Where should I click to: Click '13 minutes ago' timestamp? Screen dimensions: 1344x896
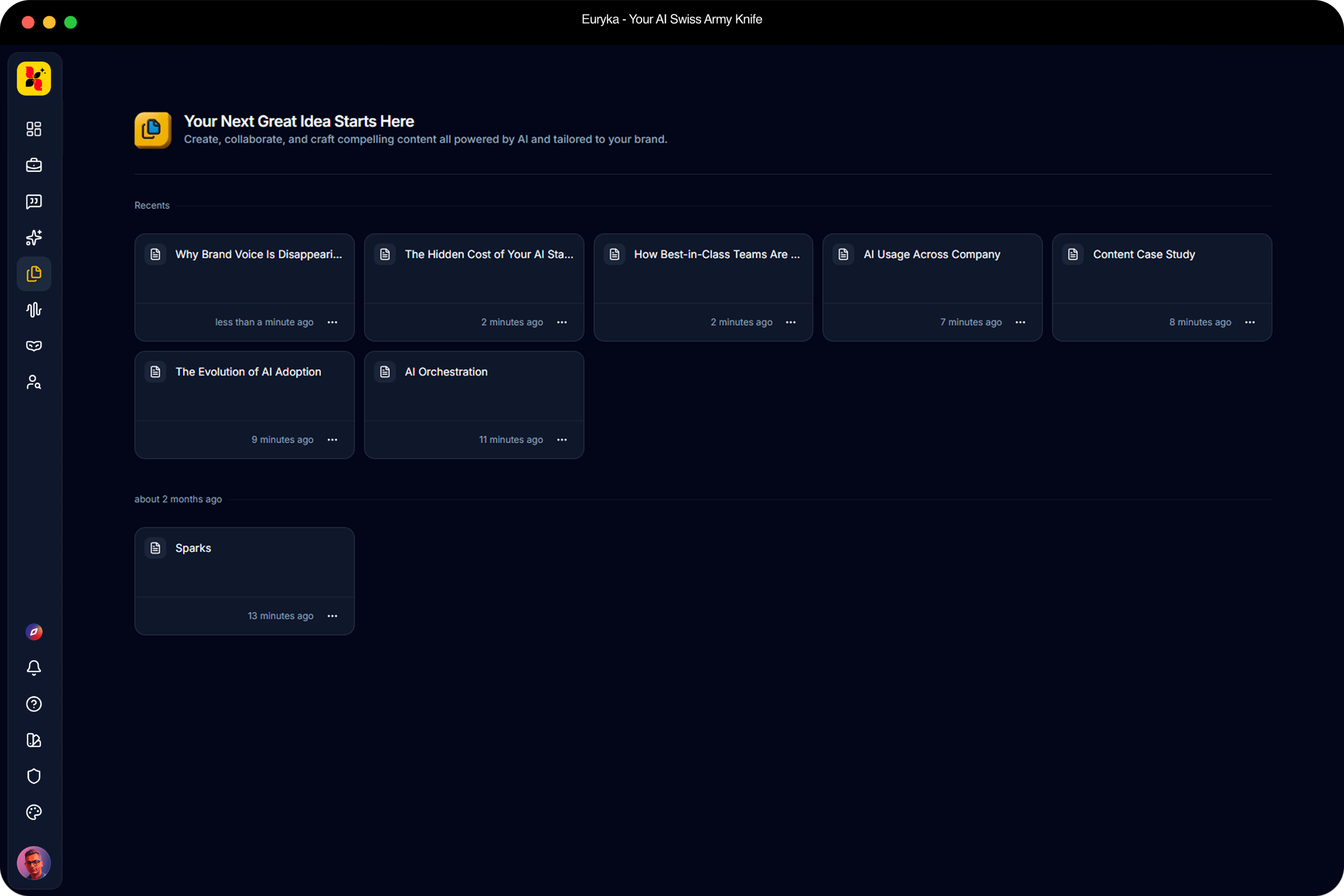(281, 616)
